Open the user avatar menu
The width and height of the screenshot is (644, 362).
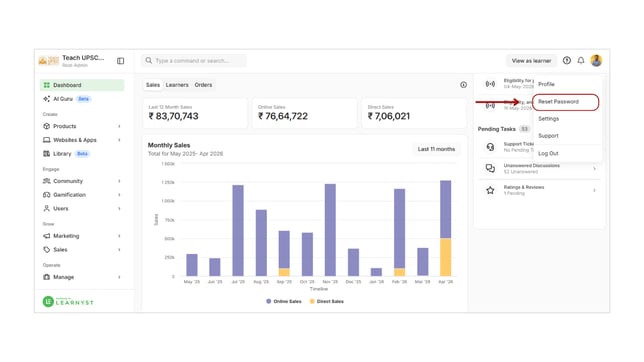pyautogui.click(x=596, y=60)
